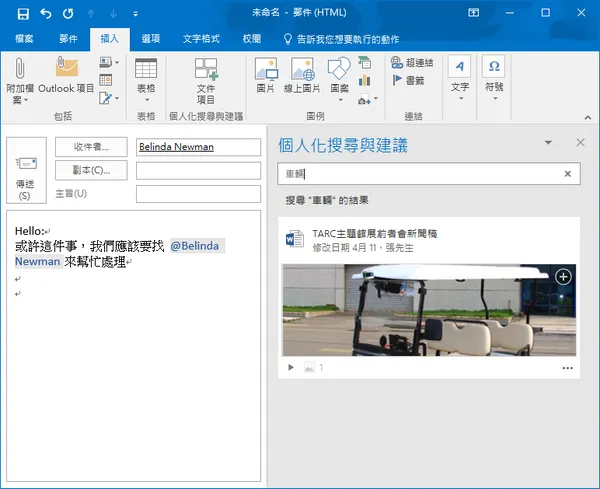The width and height of the screenshot is (600, 489).
Task: Click the 收件者... button
Action: pyautogui.click(x=91, y=147)
